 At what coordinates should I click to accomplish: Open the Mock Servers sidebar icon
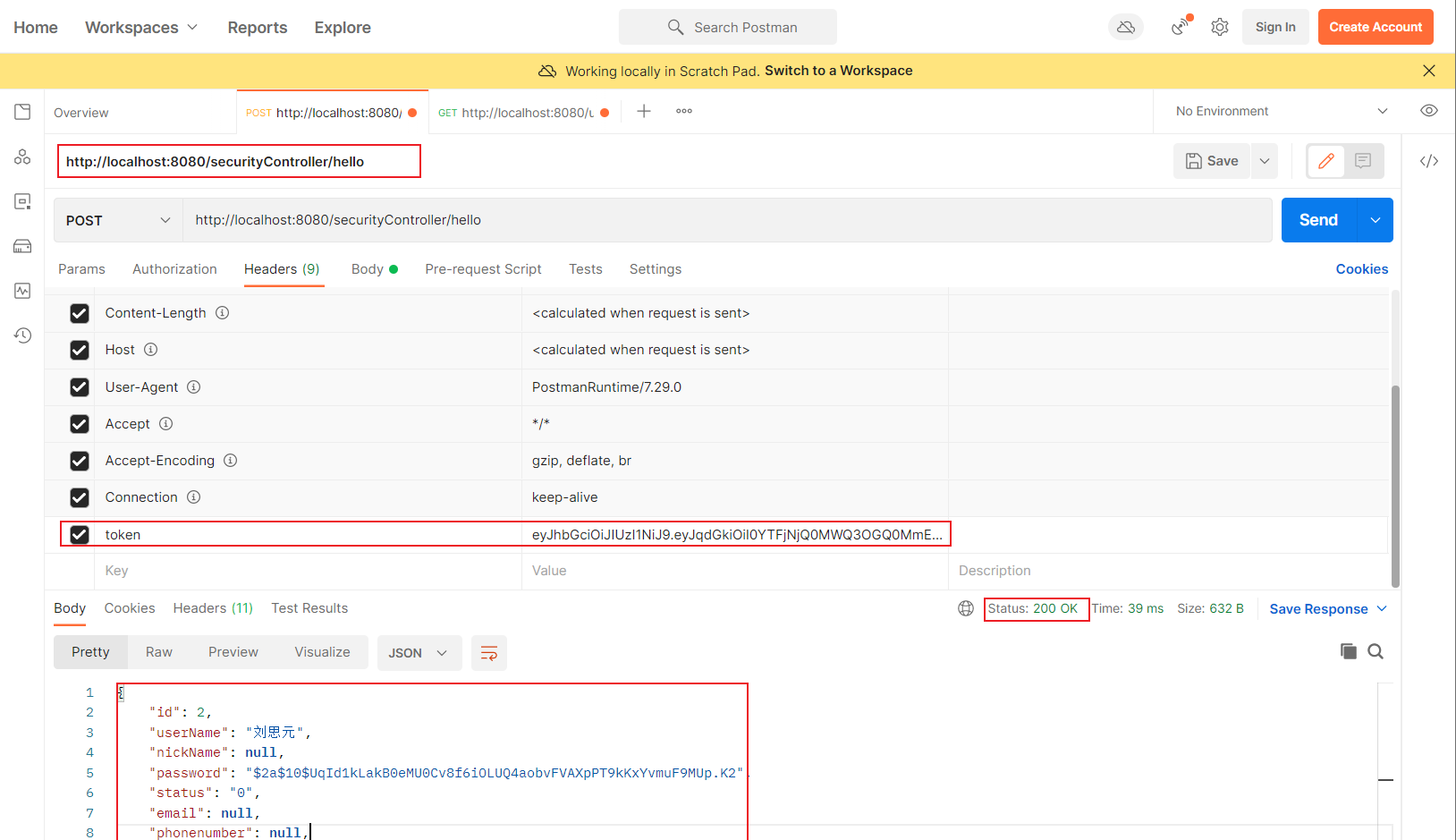point(22,246)
